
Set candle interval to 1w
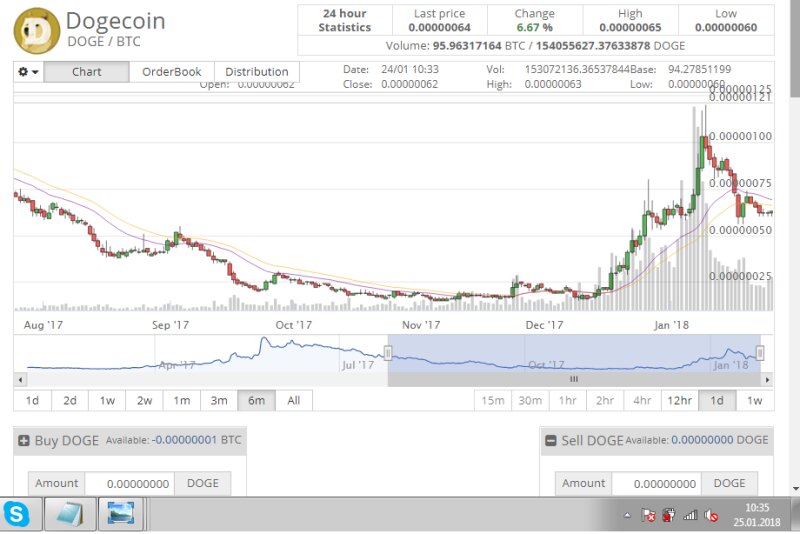[x=754, y=400]
